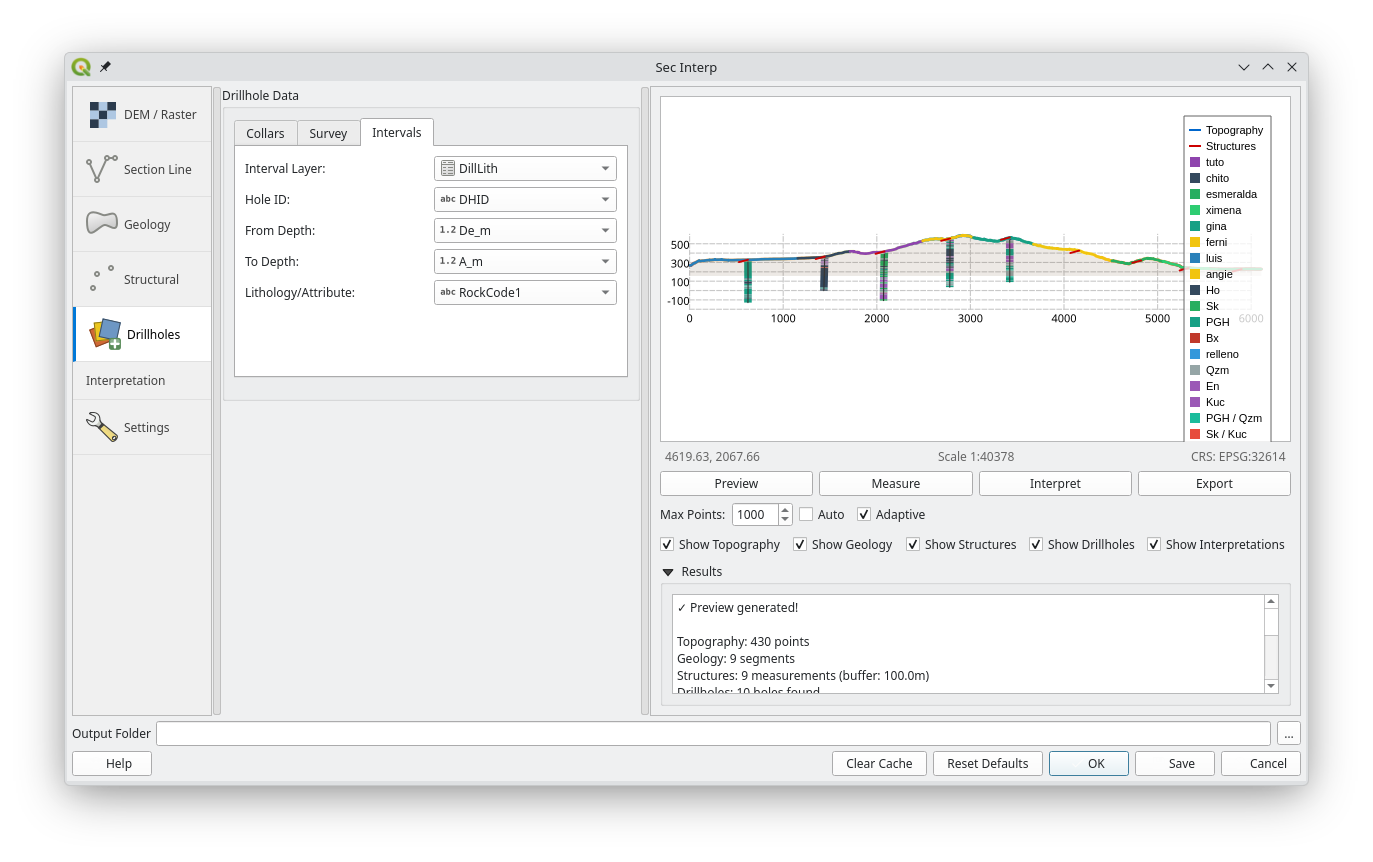Click the esmeralda color swatch in the legend

[x=1196, y=194]
